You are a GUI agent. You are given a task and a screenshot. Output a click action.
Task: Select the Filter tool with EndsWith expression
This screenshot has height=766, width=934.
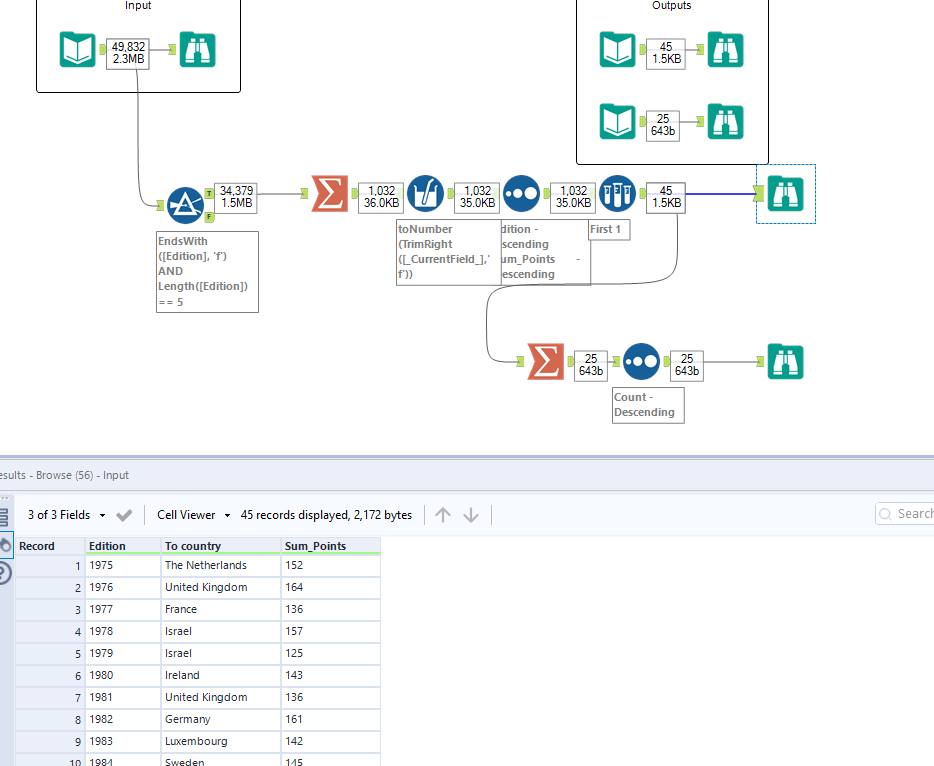click(x=185, y=205)
